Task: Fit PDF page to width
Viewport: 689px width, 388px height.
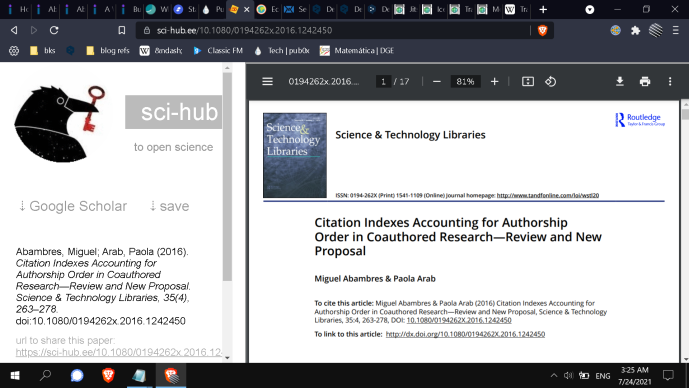Action: (x=528, y=82)
